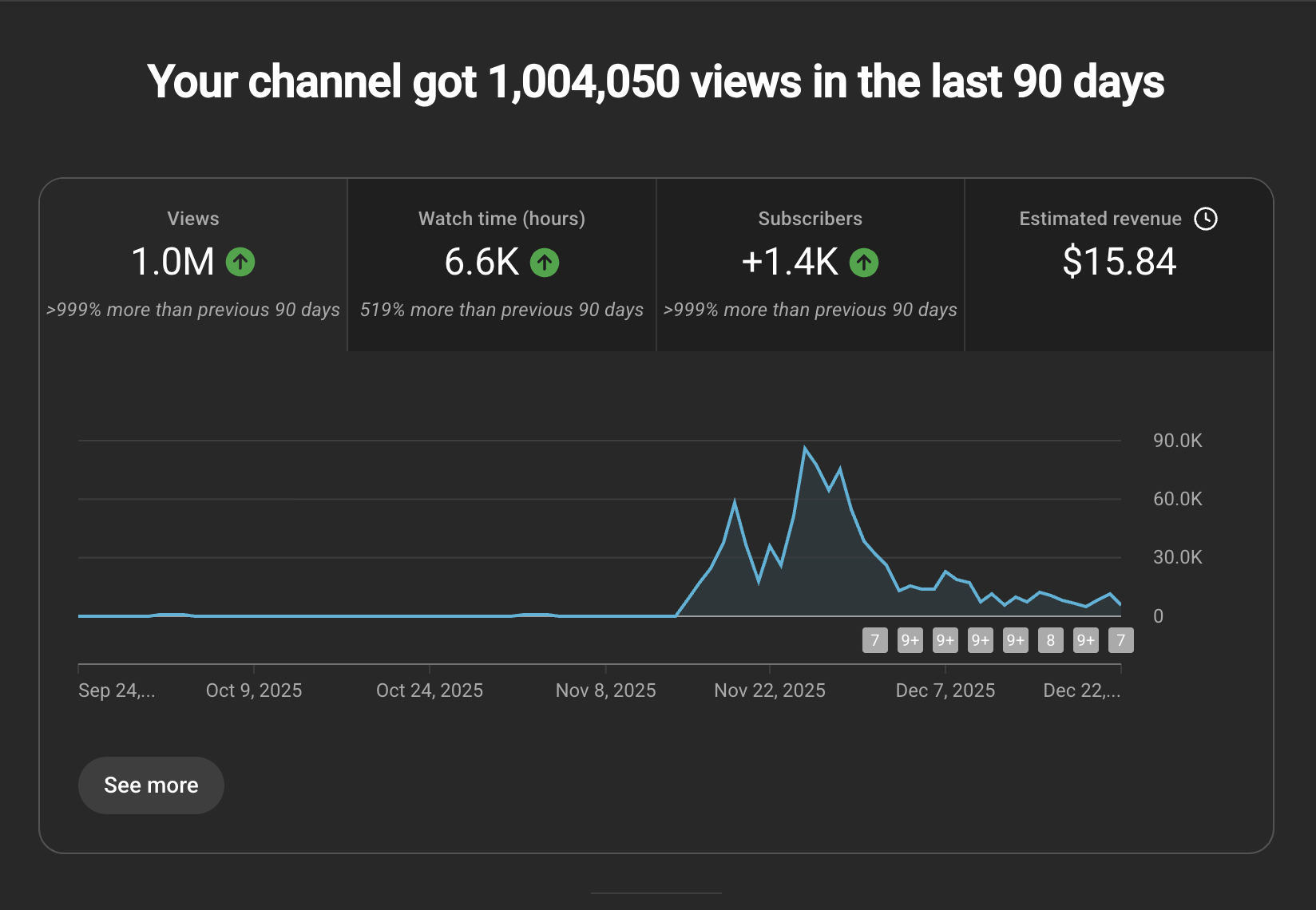Show the Estimated revenue tab
The image size is (1316, 910).
pos(1118,263)
